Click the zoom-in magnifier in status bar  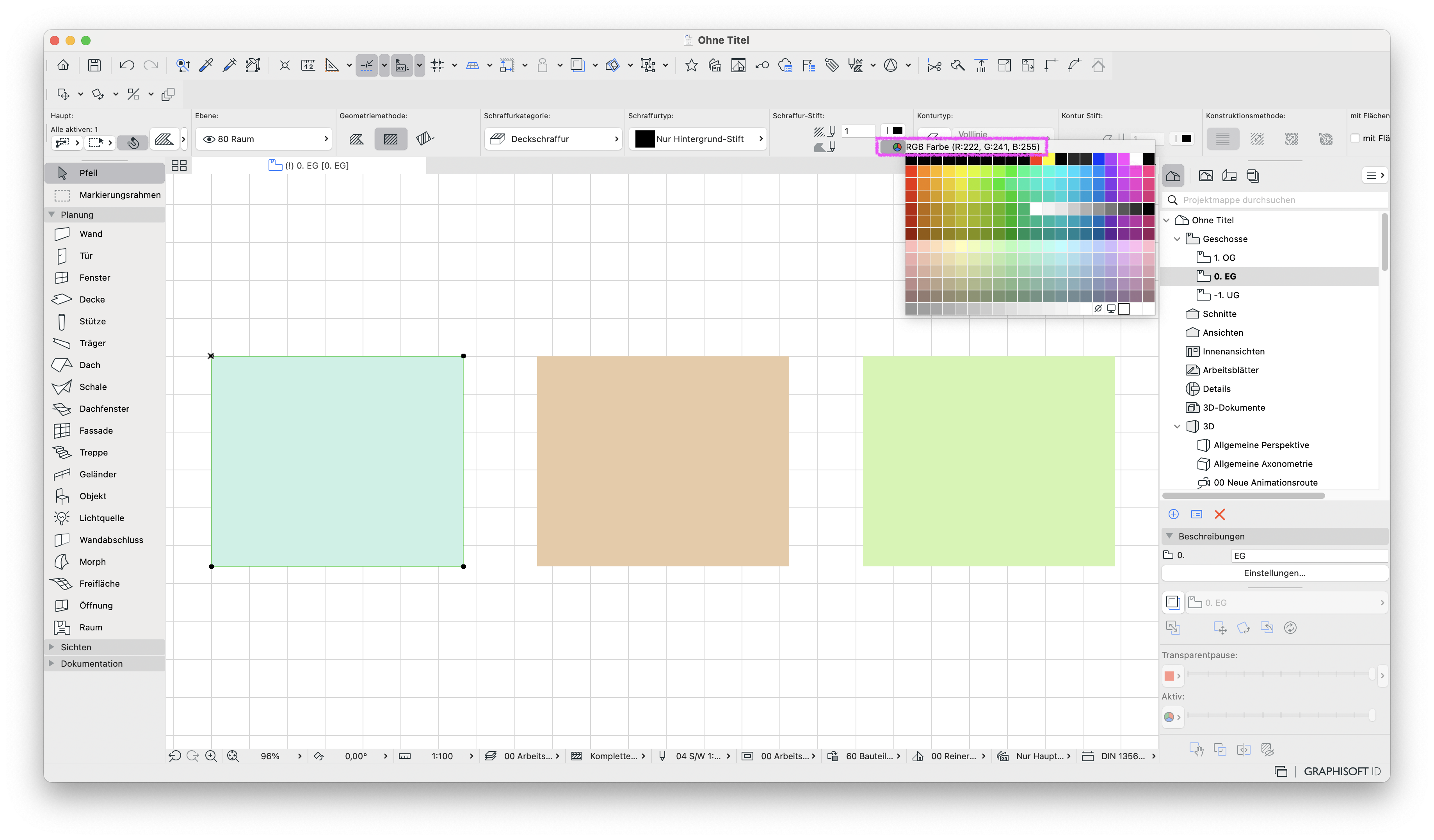click(210, 756)
